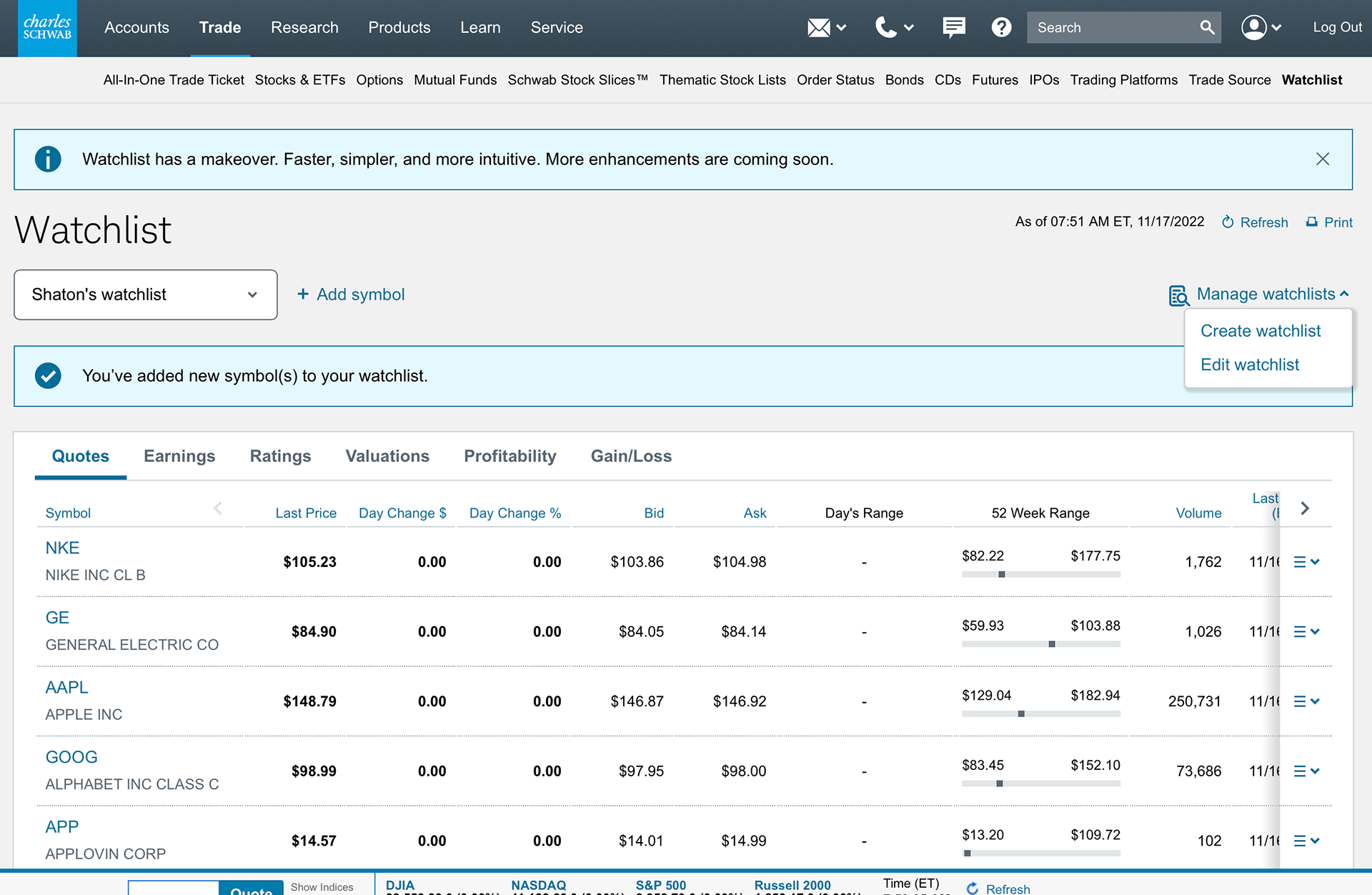Open the mail dropdown chevron
This screenshot has height=895, width=1372.
841,28
